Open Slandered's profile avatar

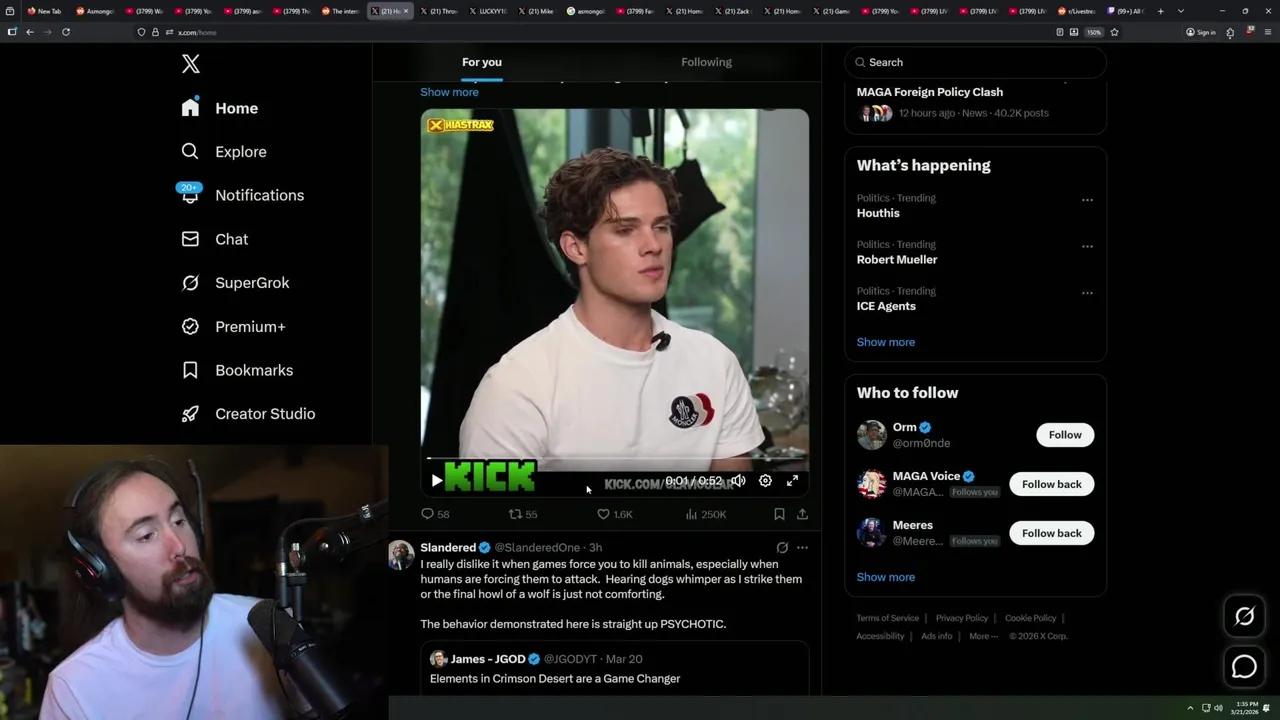[x=401, y=555]
